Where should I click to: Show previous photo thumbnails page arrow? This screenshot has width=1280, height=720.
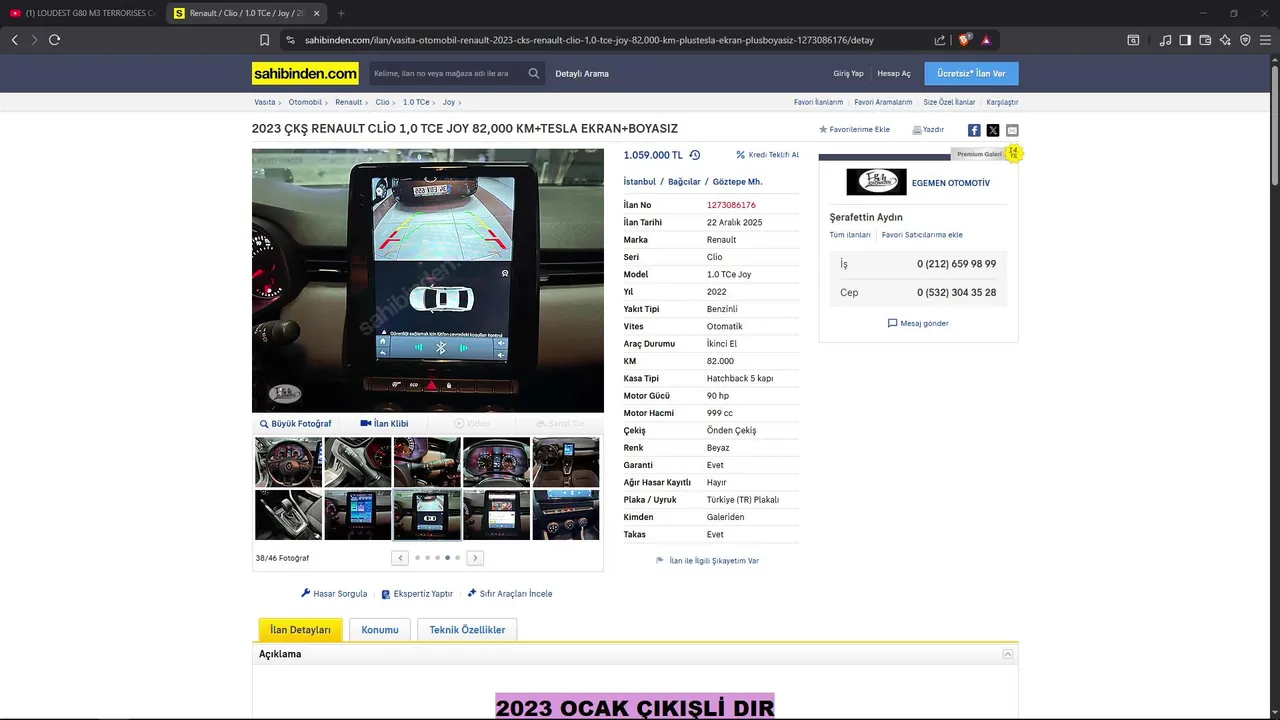coord(400,558)
